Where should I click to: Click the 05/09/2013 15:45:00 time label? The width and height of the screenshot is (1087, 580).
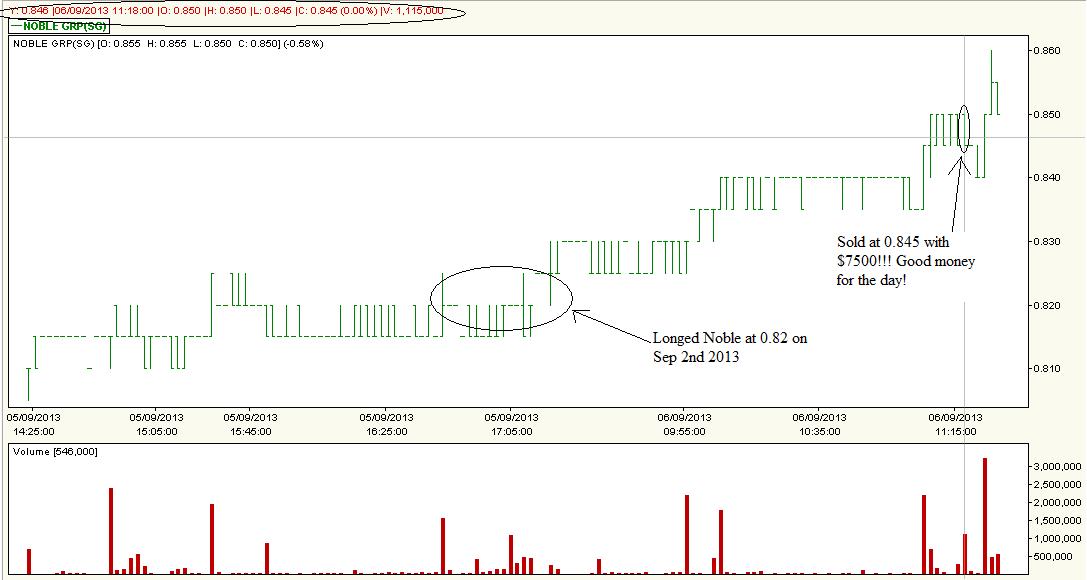point(250,424)
